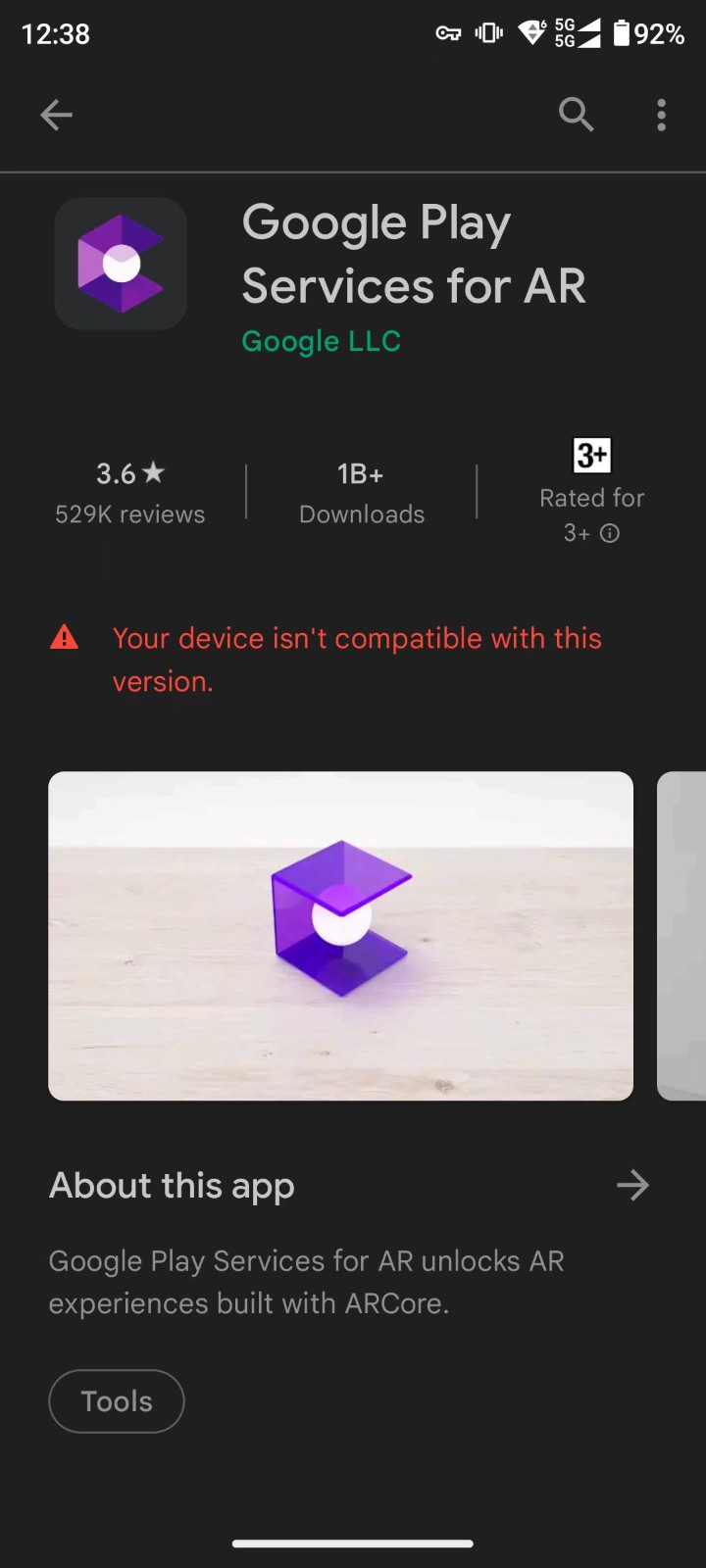The height and width of the screenshot is (1568, 706).
Task: Tap the 3+ content rating badge
Action: [591, 455]
